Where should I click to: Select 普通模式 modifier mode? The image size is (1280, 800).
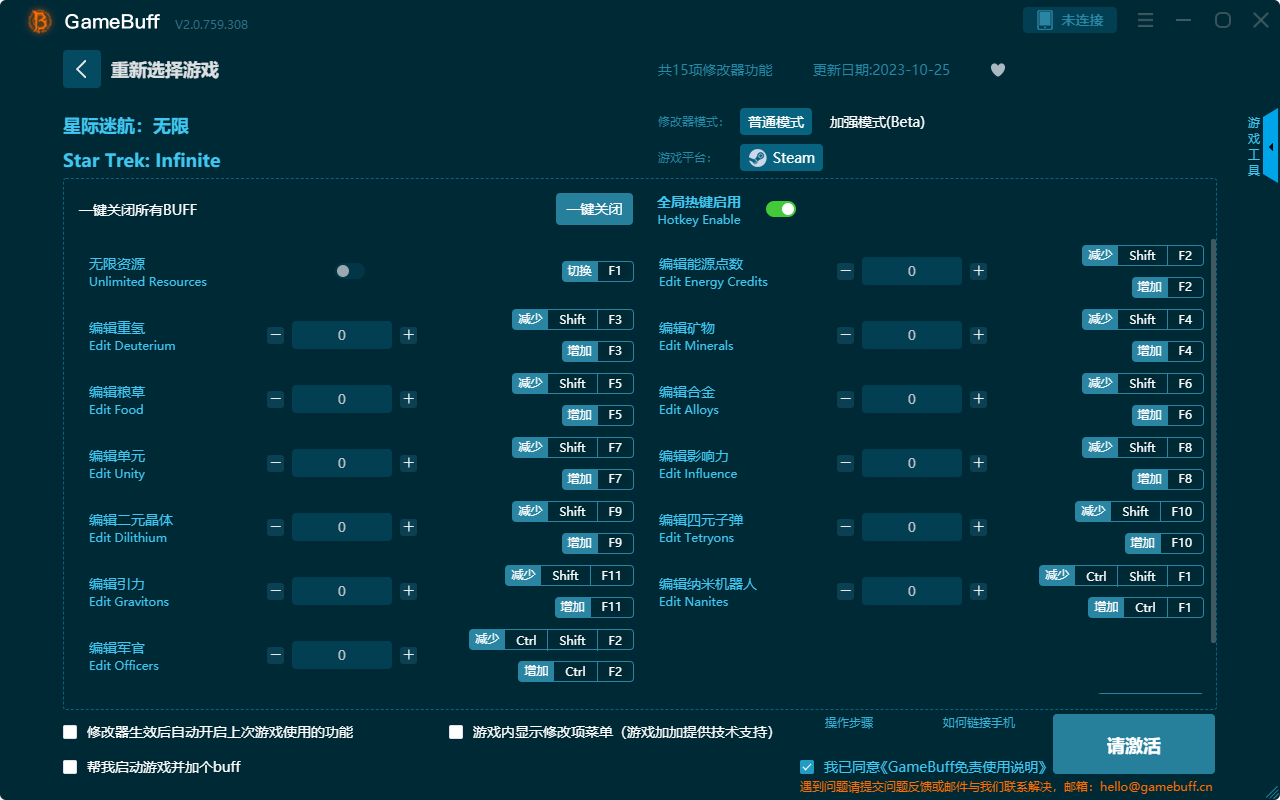click(776, 122)
